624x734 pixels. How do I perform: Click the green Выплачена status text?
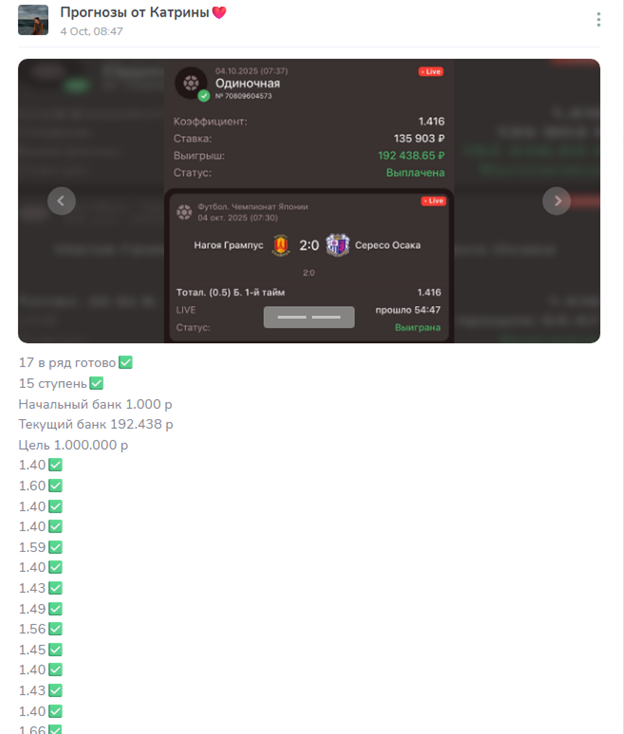coord(415,173)
